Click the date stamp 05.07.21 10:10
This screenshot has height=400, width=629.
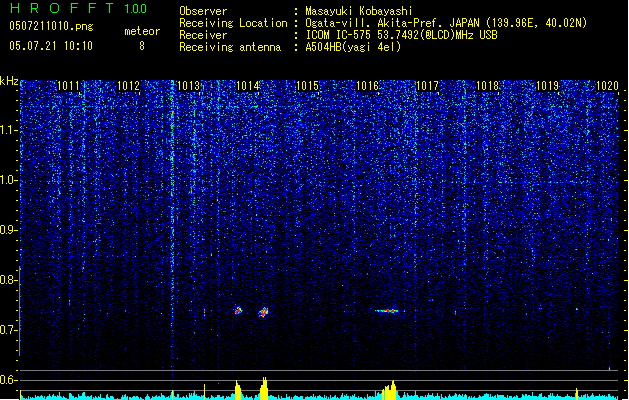tap(51, 46)
